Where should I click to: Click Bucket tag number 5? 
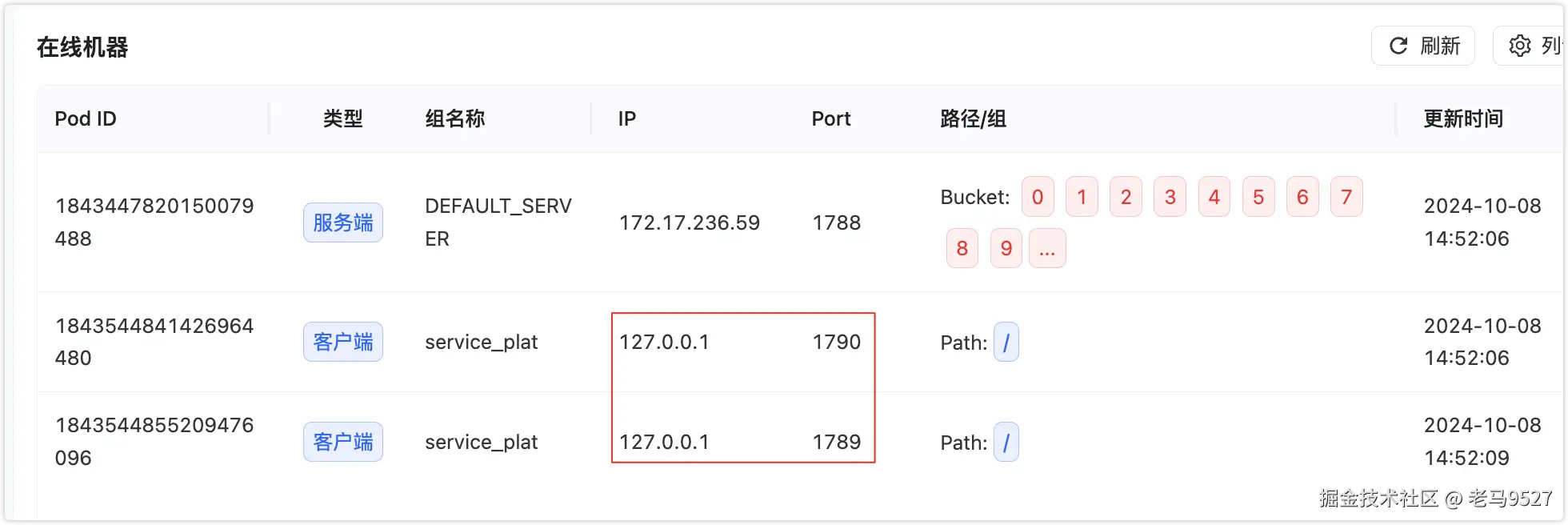[1258, 197]
